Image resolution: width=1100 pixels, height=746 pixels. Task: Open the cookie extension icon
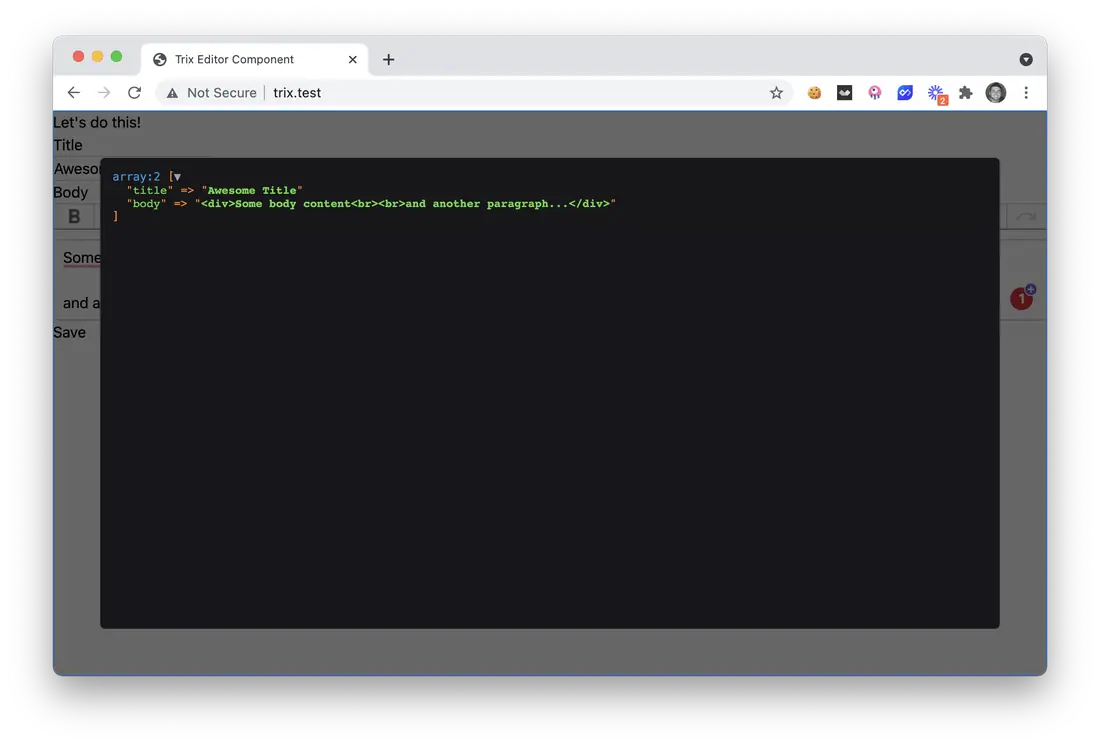814,93
